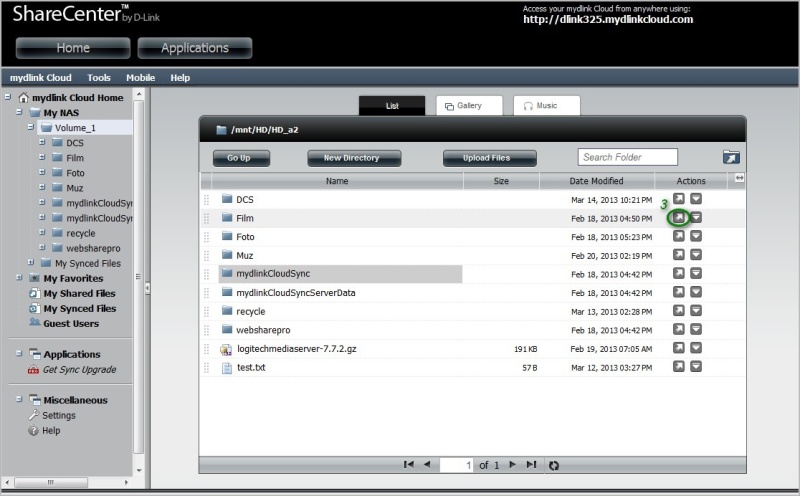Click the Help question mark icon in sidebar
Viewport: 800px width, 496px height.
33,431
